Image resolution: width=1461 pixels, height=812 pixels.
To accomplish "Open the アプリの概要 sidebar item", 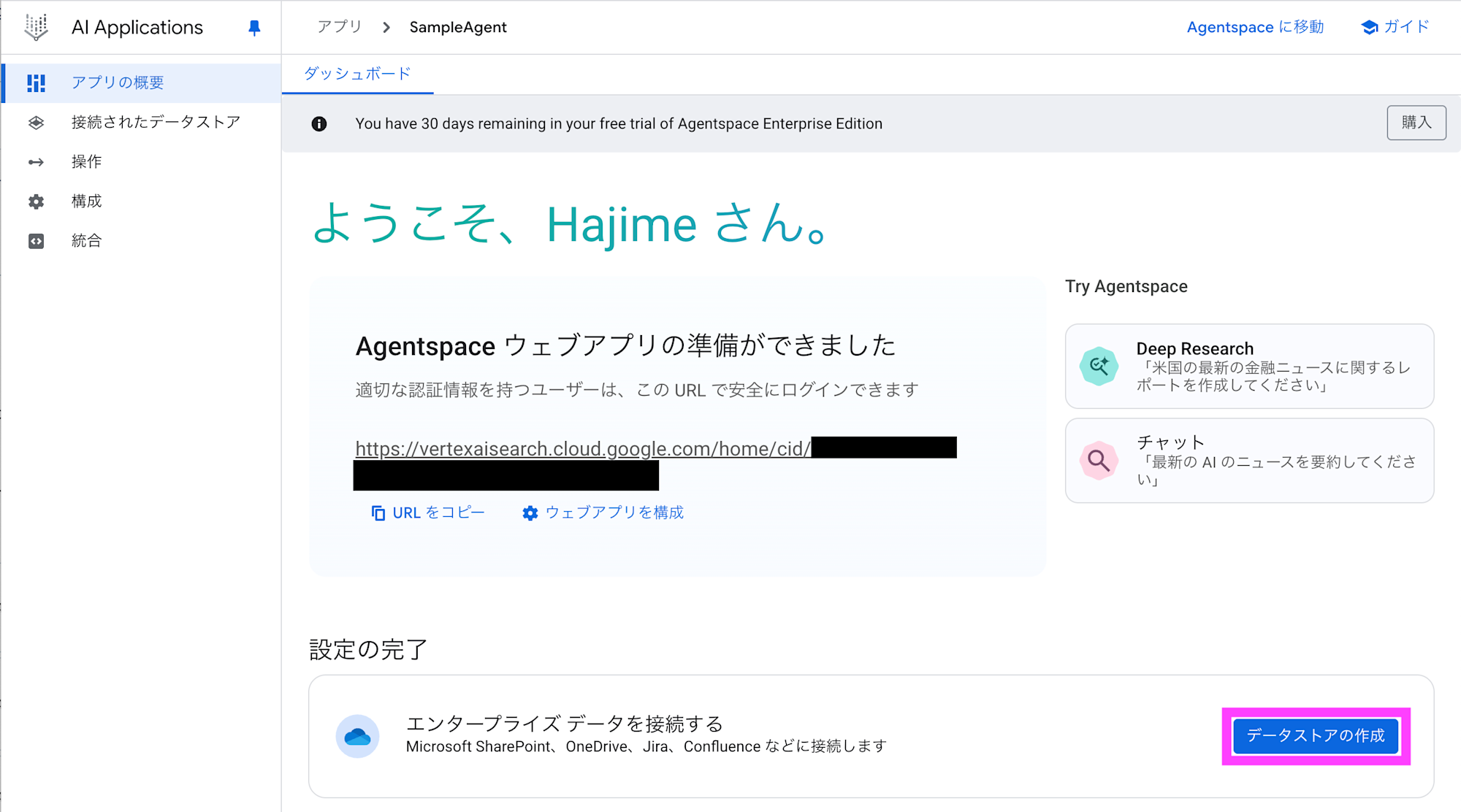I will coord(142,83).
